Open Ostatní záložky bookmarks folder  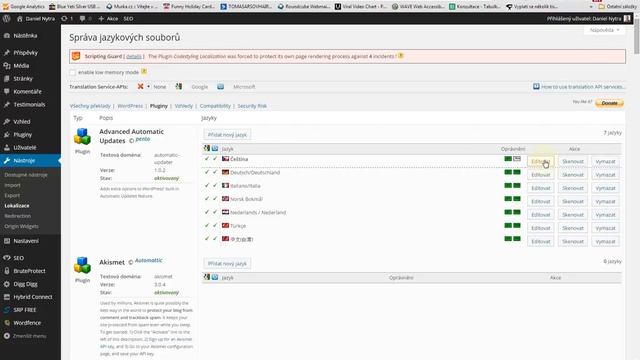click(617, 7)
